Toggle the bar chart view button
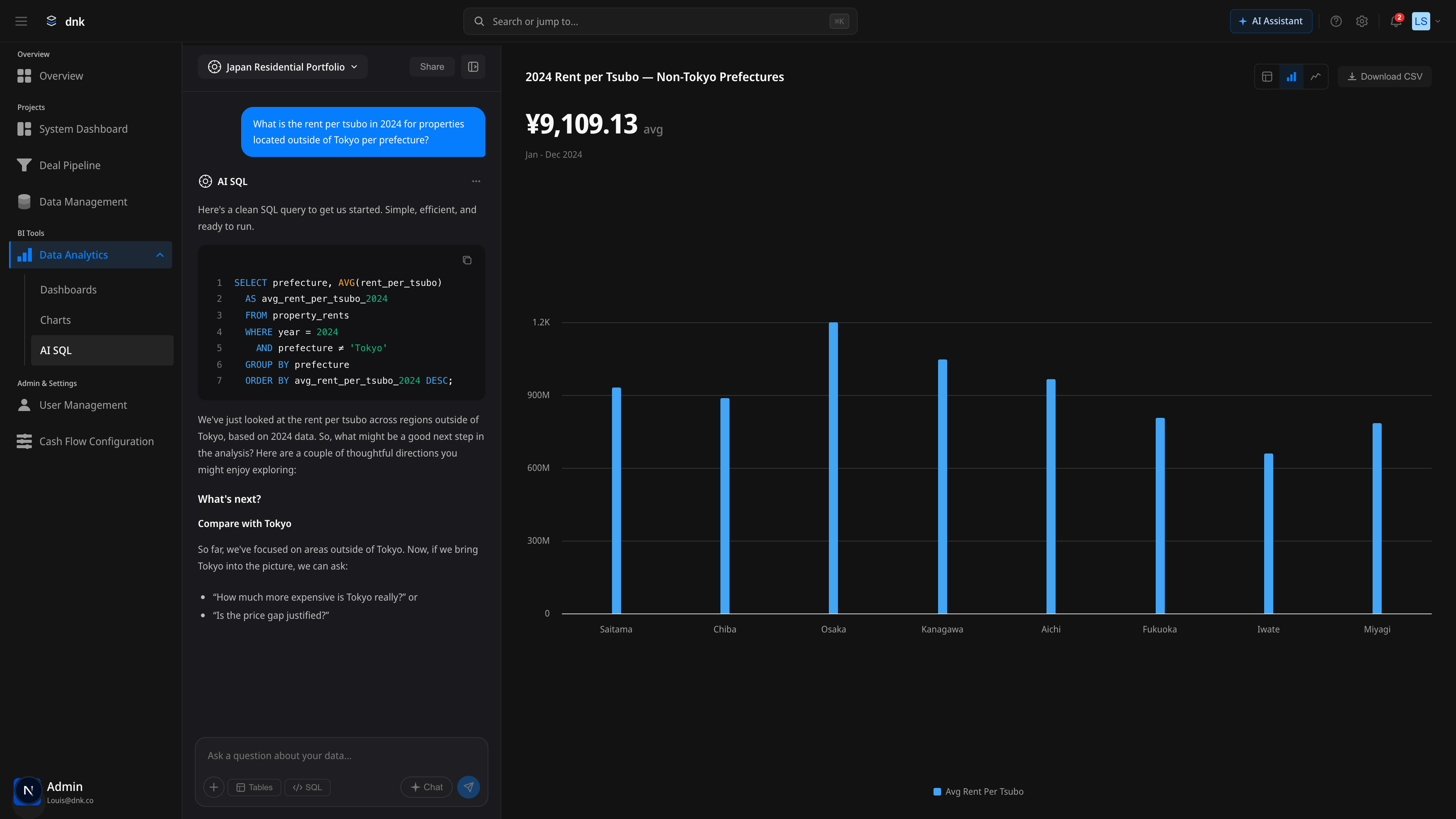This screenshot has width=1456, height=819. click(1291, 76)
